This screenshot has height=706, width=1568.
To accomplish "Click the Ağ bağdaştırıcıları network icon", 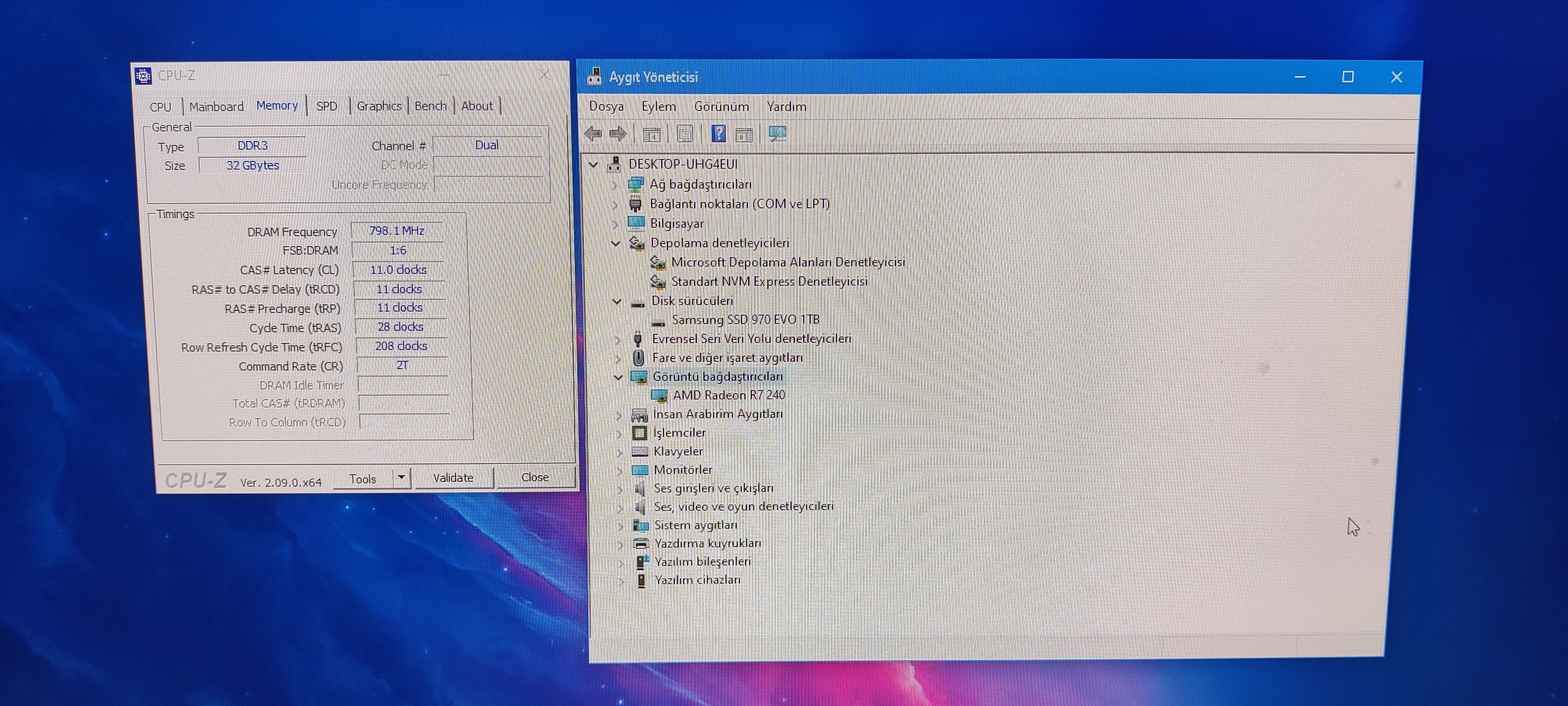I will (x=635, y=184).
